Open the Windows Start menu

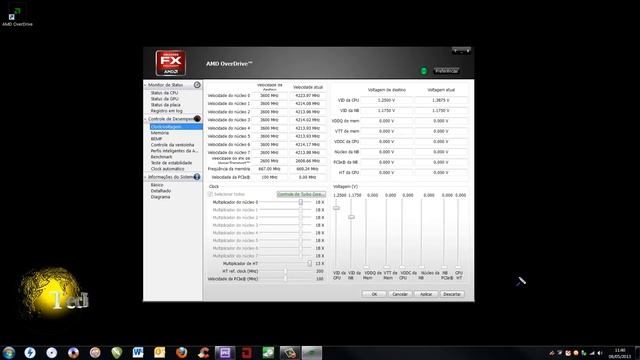(9, 353)
